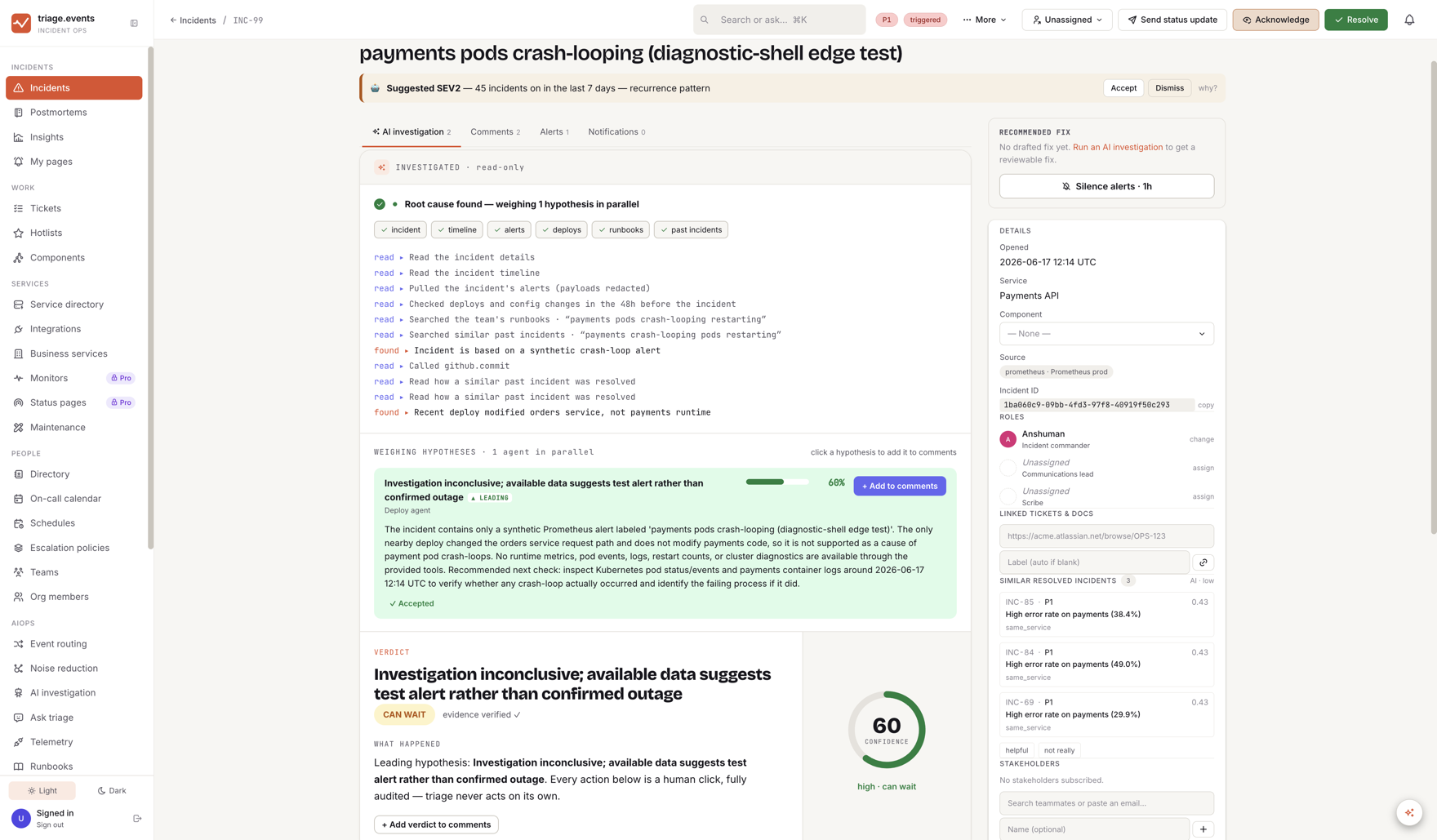This screenshot has width=1437, height=840.
Task: Click the link icon beside Label field
Action: 1203,562
